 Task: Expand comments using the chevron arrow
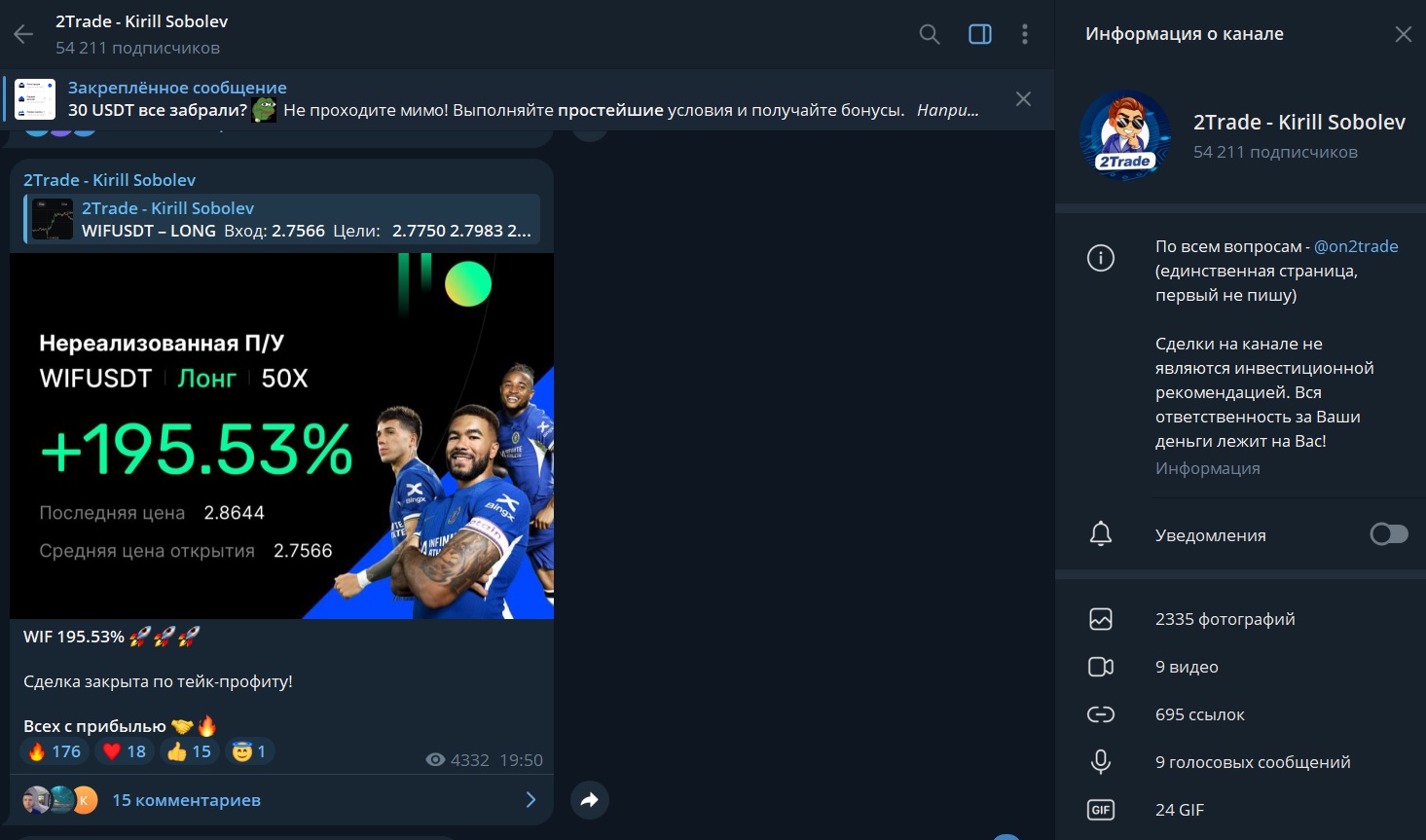[530, 800]
